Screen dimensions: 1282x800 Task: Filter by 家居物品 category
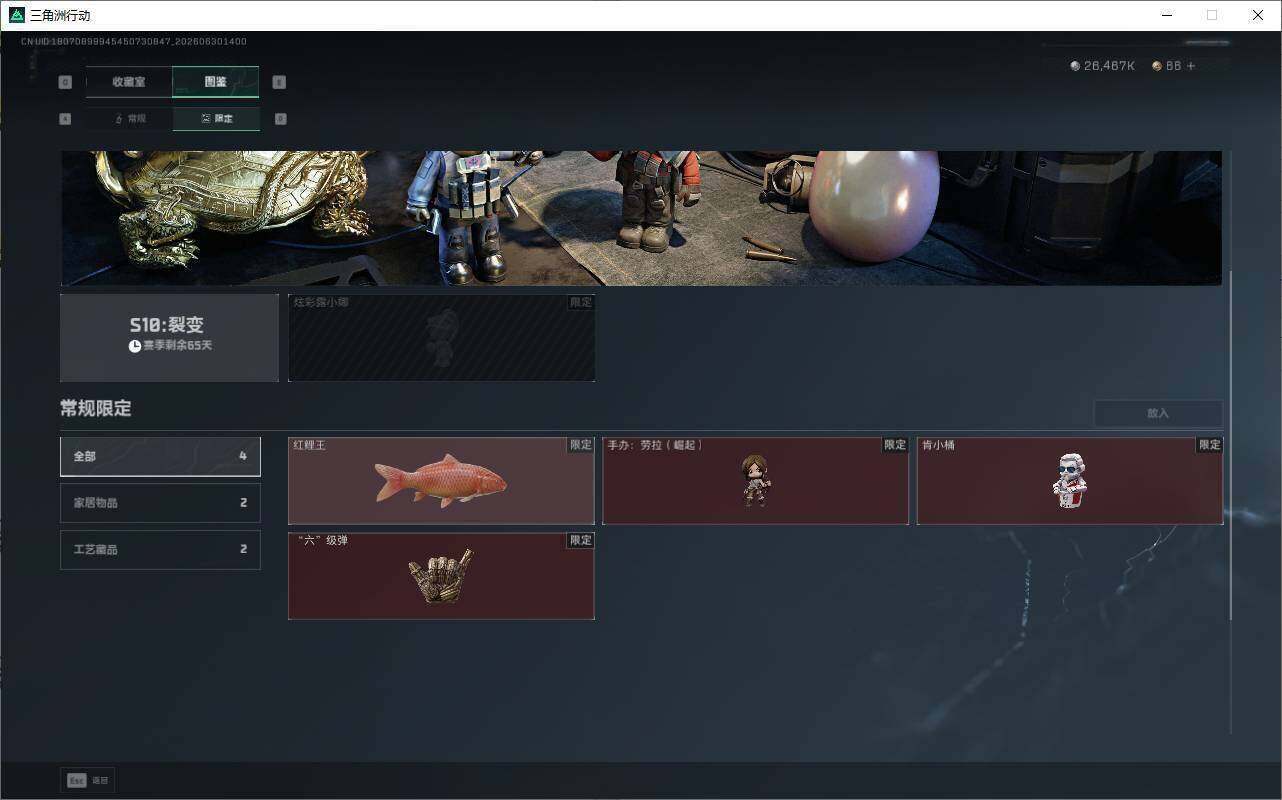[160, 503]
